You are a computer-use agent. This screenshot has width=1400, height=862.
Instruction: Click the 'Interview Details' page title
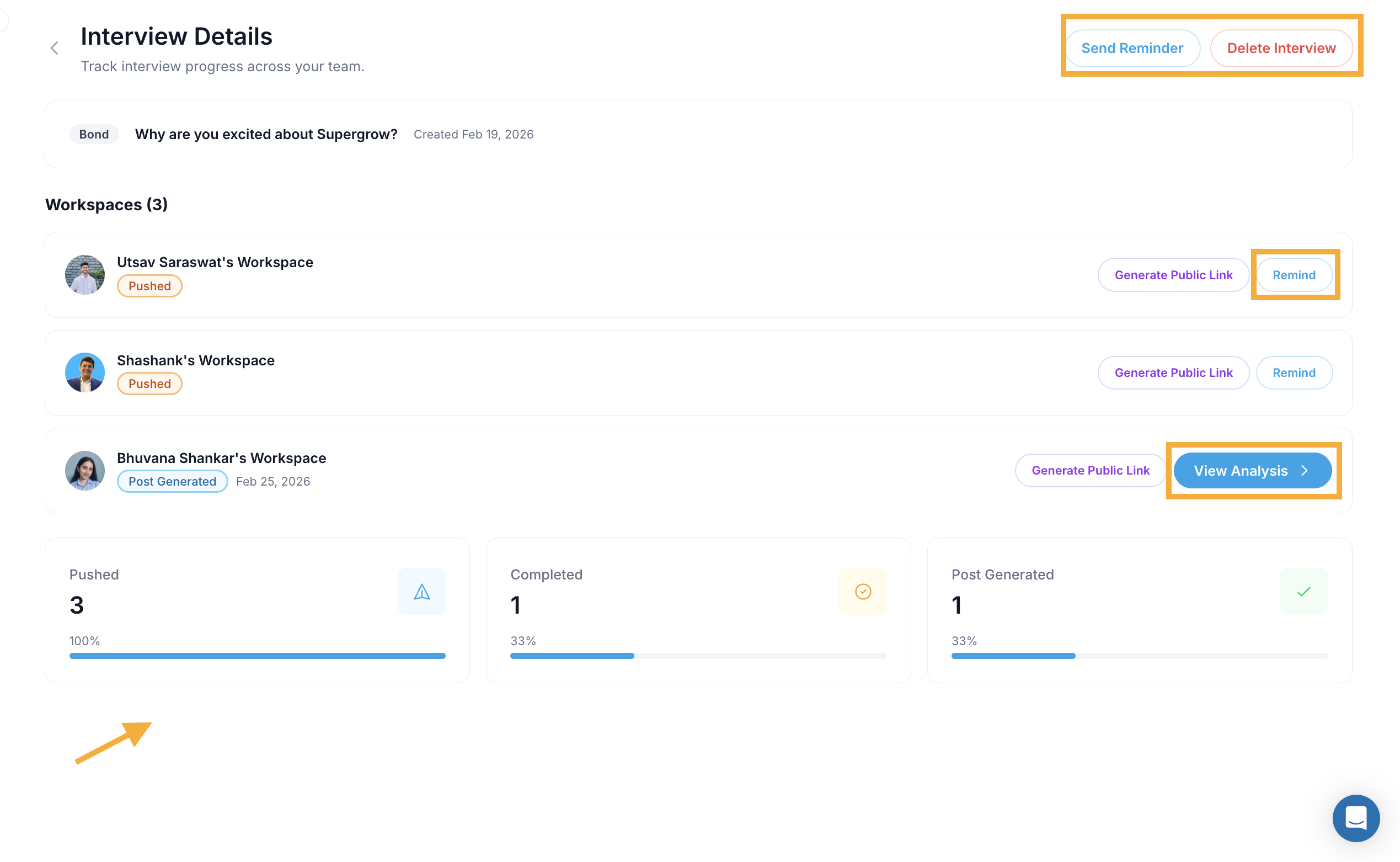(177, 36)
